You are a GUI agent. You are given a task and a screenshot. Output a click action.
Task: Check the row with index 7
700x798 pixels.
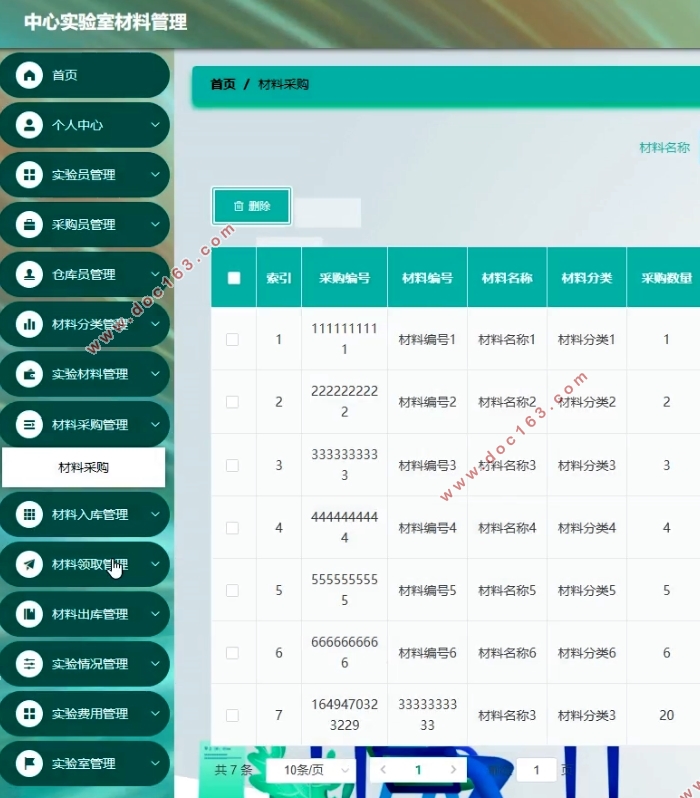pyautogui.click(x=232, y=715)
